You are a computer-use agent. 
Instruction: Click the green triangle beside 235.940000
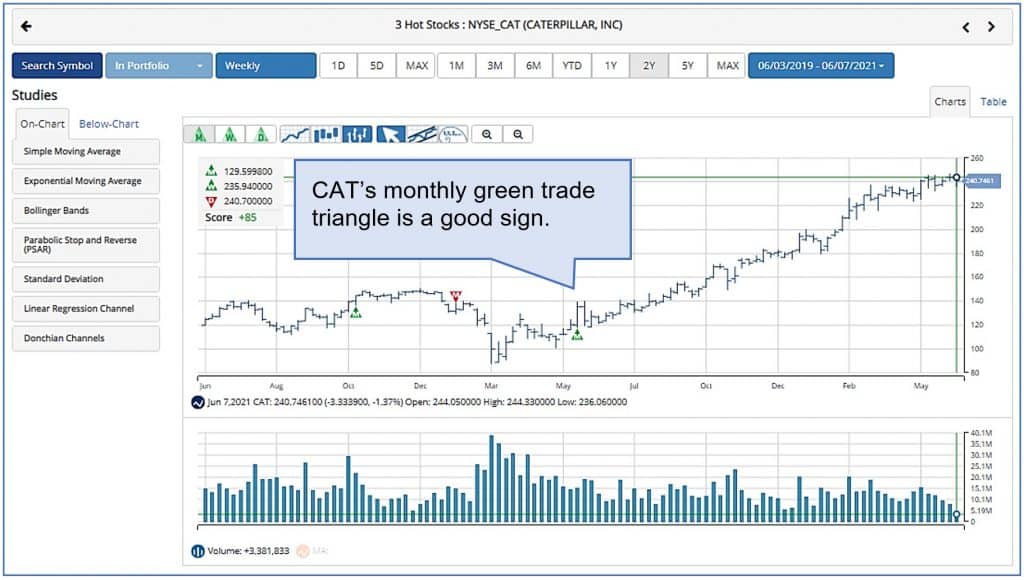tap(211, 186)
